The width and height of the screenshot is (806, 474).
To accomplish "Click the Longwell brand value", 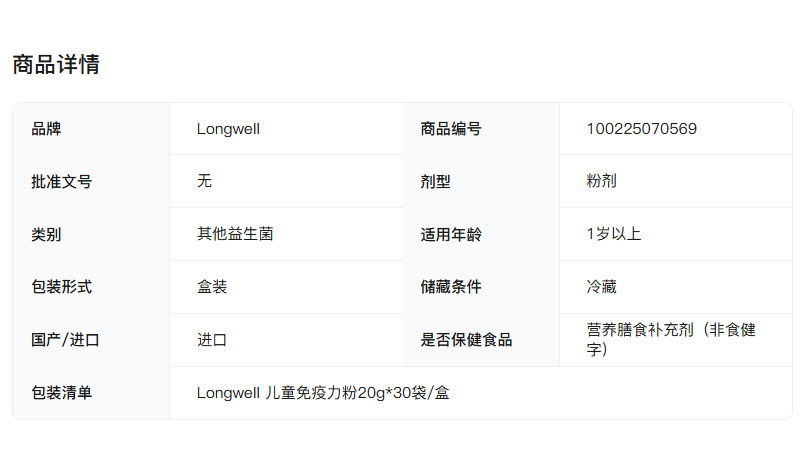I will coord(228,129).
